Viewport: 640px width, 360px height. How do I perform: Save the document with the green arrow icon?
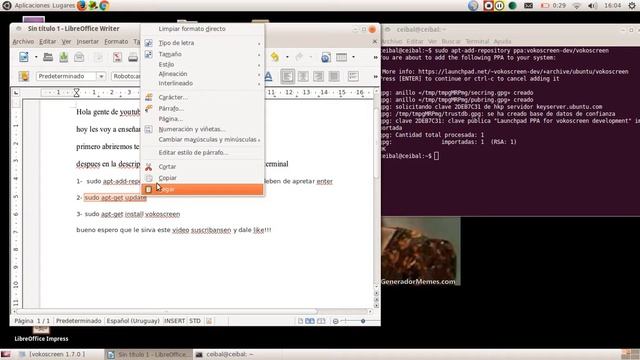pyautogui.click(x=64, y=57)
